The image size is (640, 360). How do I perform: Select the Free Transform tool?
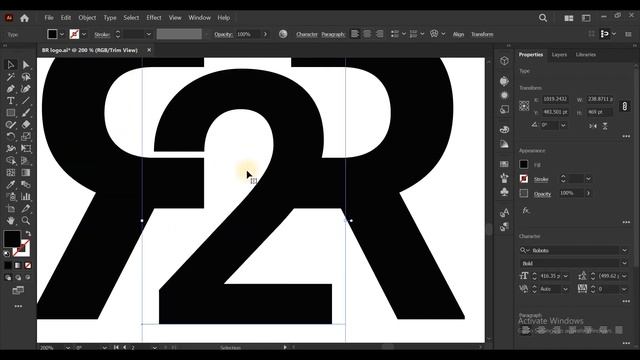pos(26,149)
